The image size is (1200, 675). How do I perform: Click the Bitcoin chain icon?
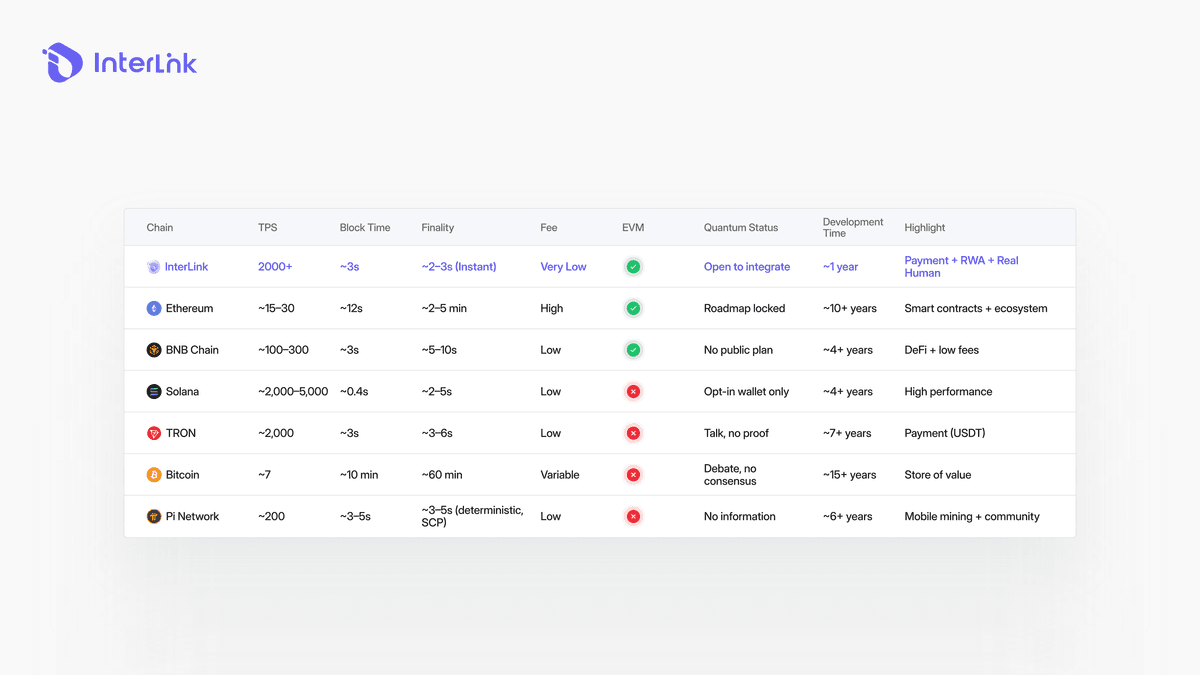pyautogui.click(x=154, y=475)
